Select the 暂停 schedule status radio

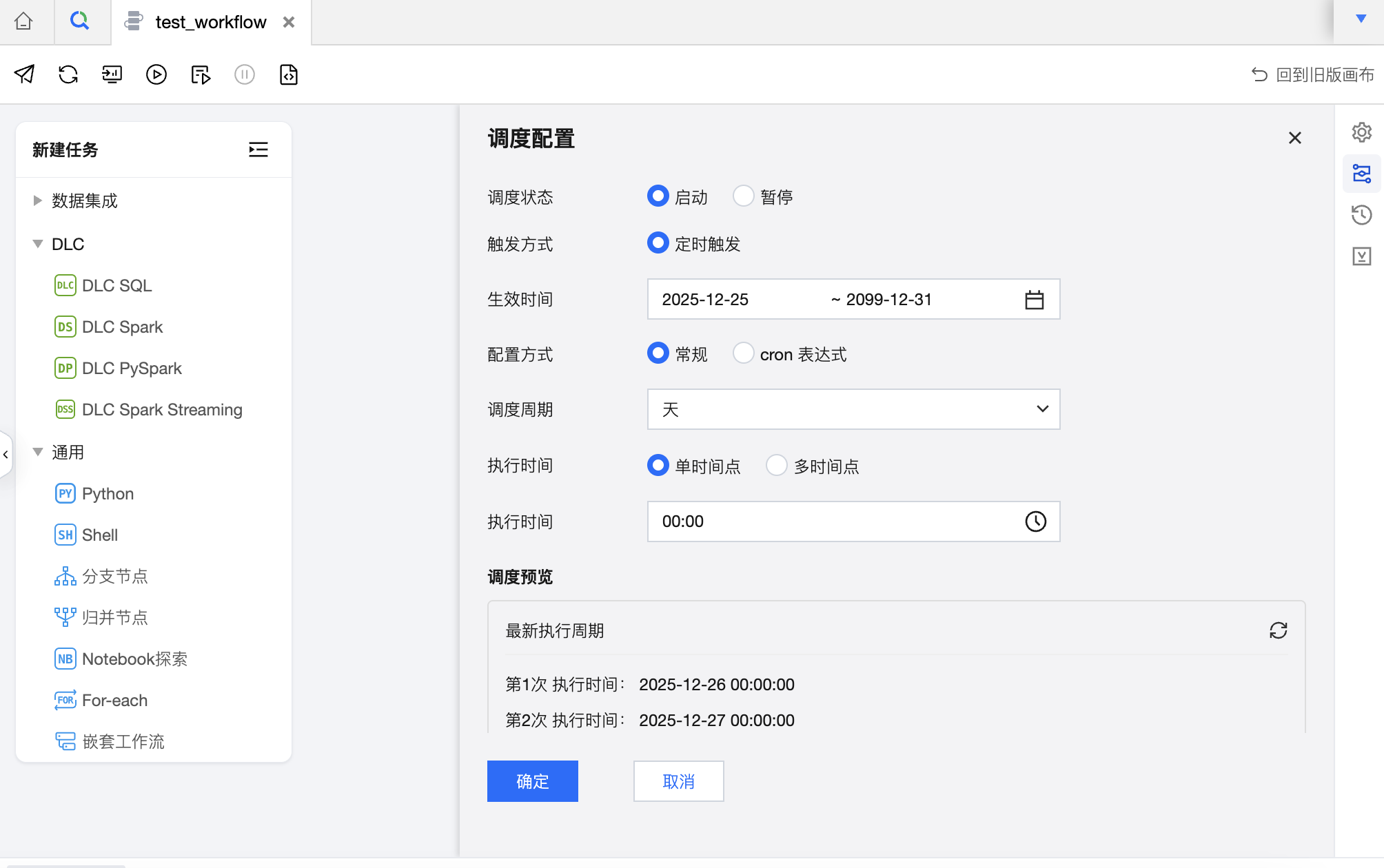point(744,196)
